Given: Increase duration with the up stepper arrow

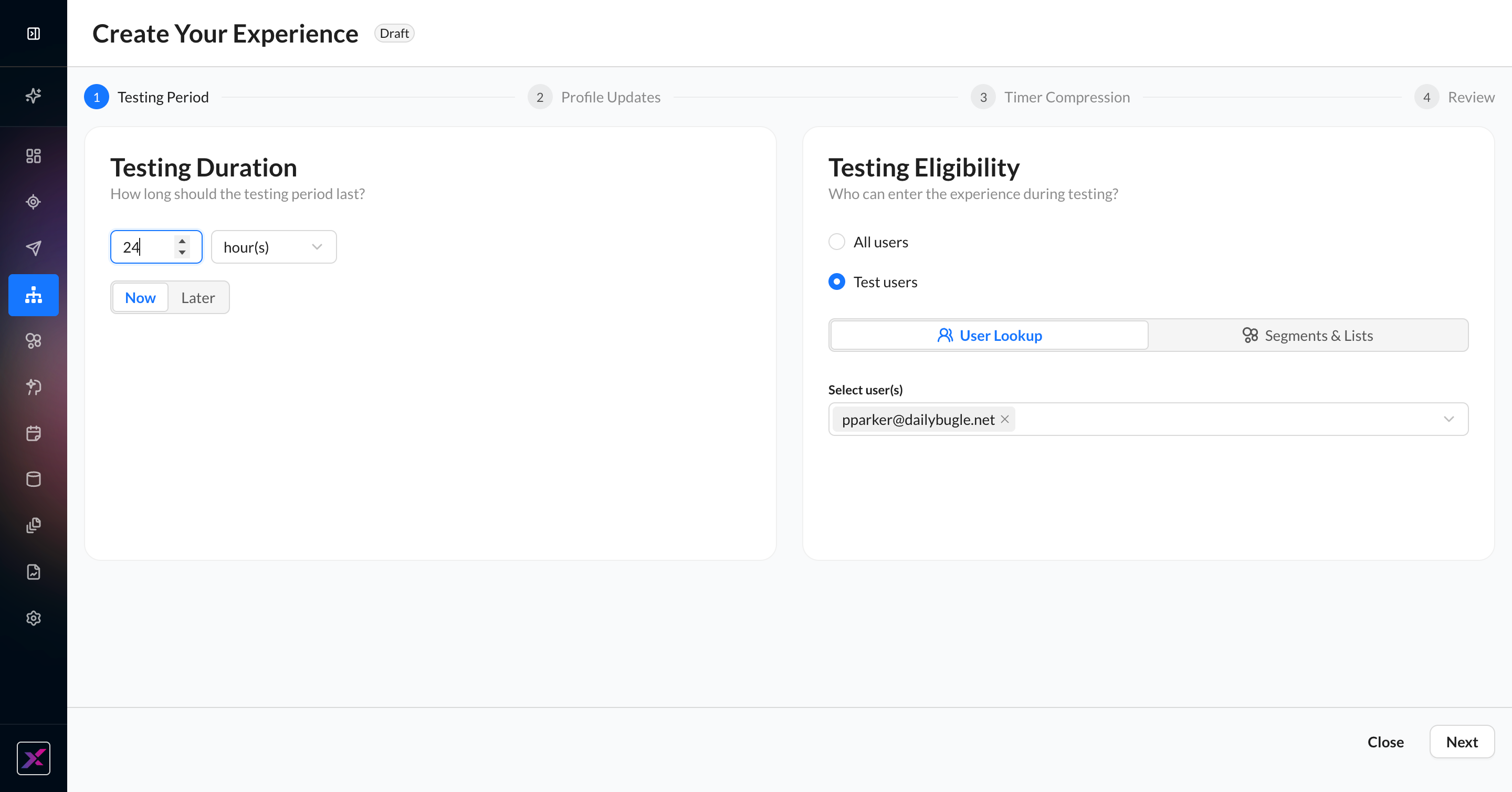Looking at the screenshot, I should (182, 241).
